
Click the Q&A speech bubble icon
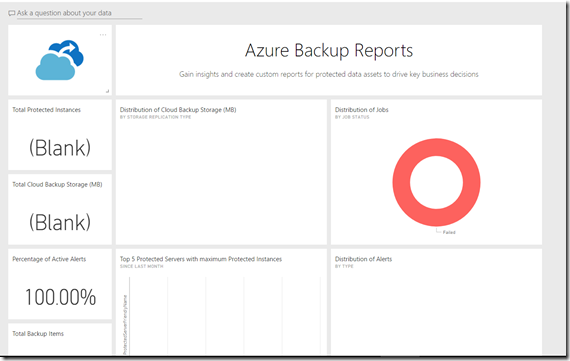click(x=12, y=13)
